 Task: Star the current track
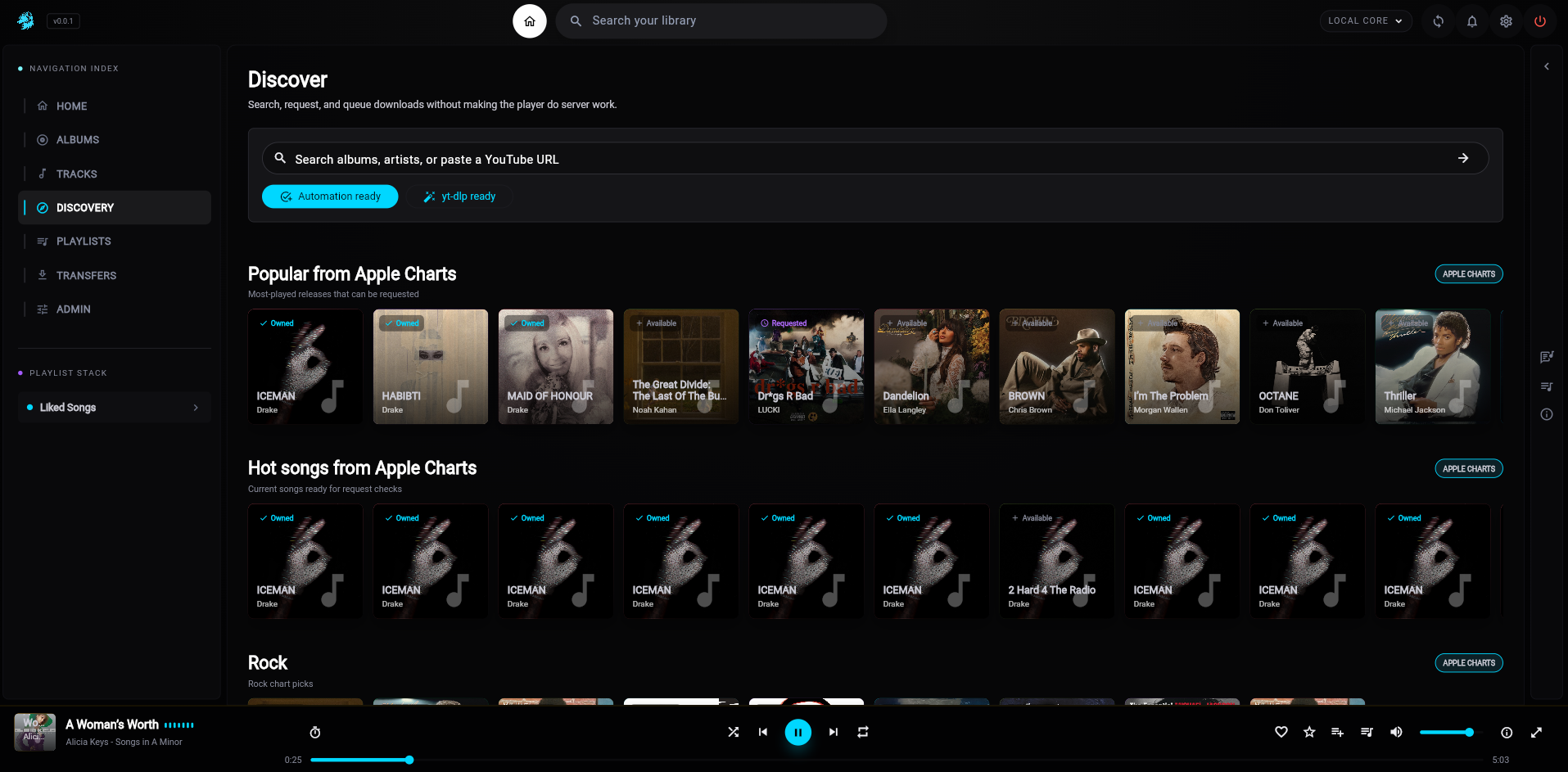pyautogui.click(x=1309, y=732)
